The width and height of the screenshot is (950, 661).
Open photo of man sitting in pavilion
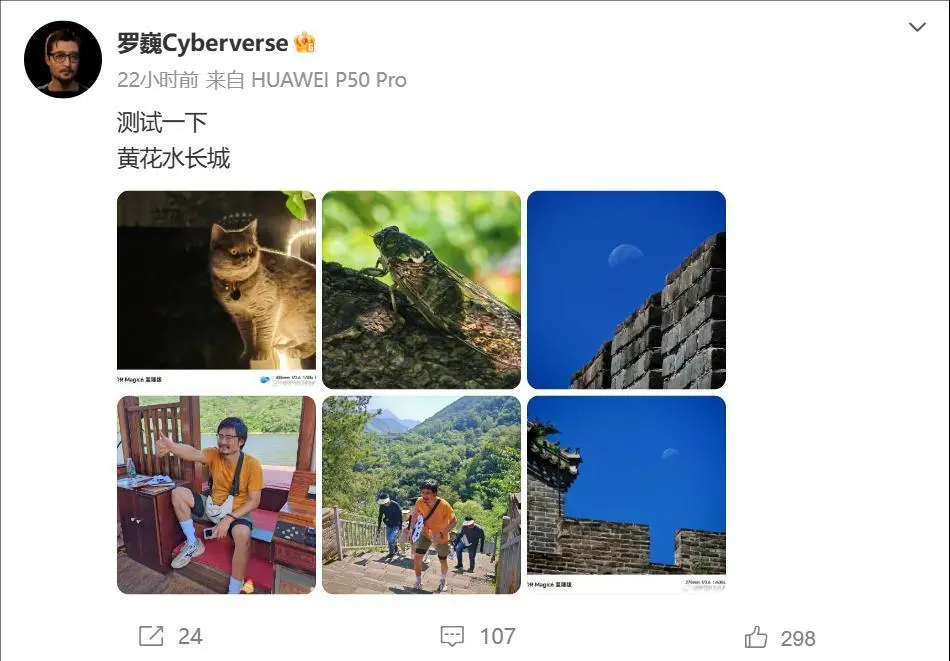(216, 495)
